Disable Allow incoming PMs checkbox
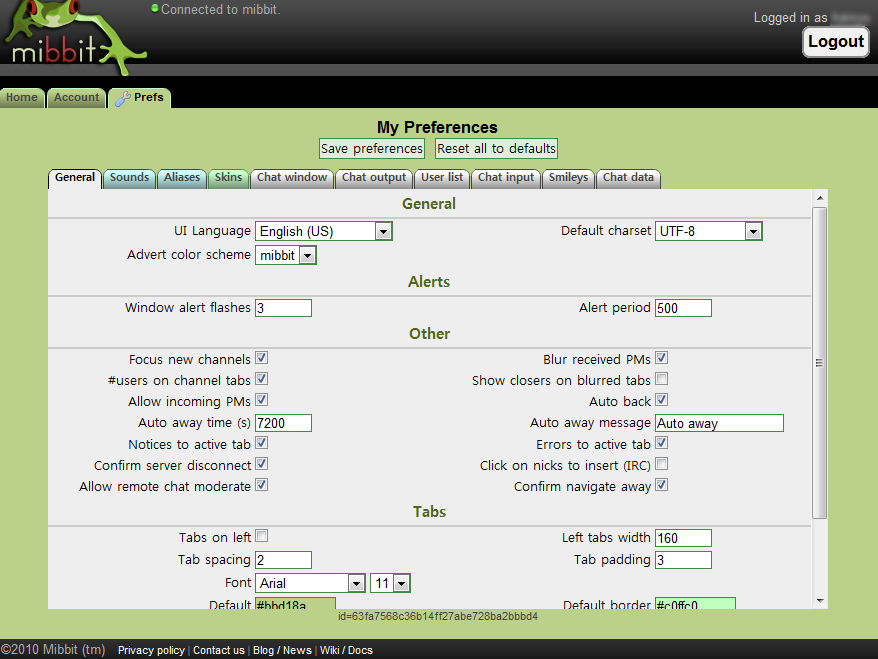 [x=261, y=400]
